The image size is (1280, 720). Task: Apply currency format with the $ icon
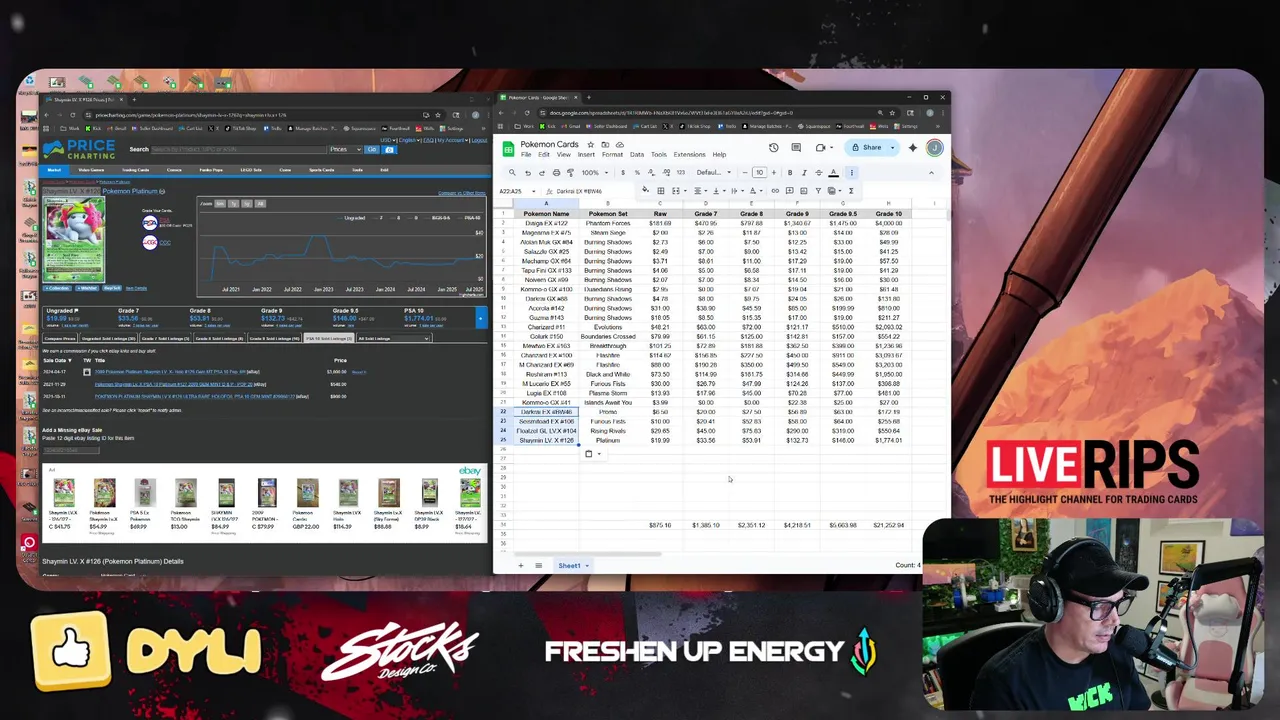pos(623,173)
